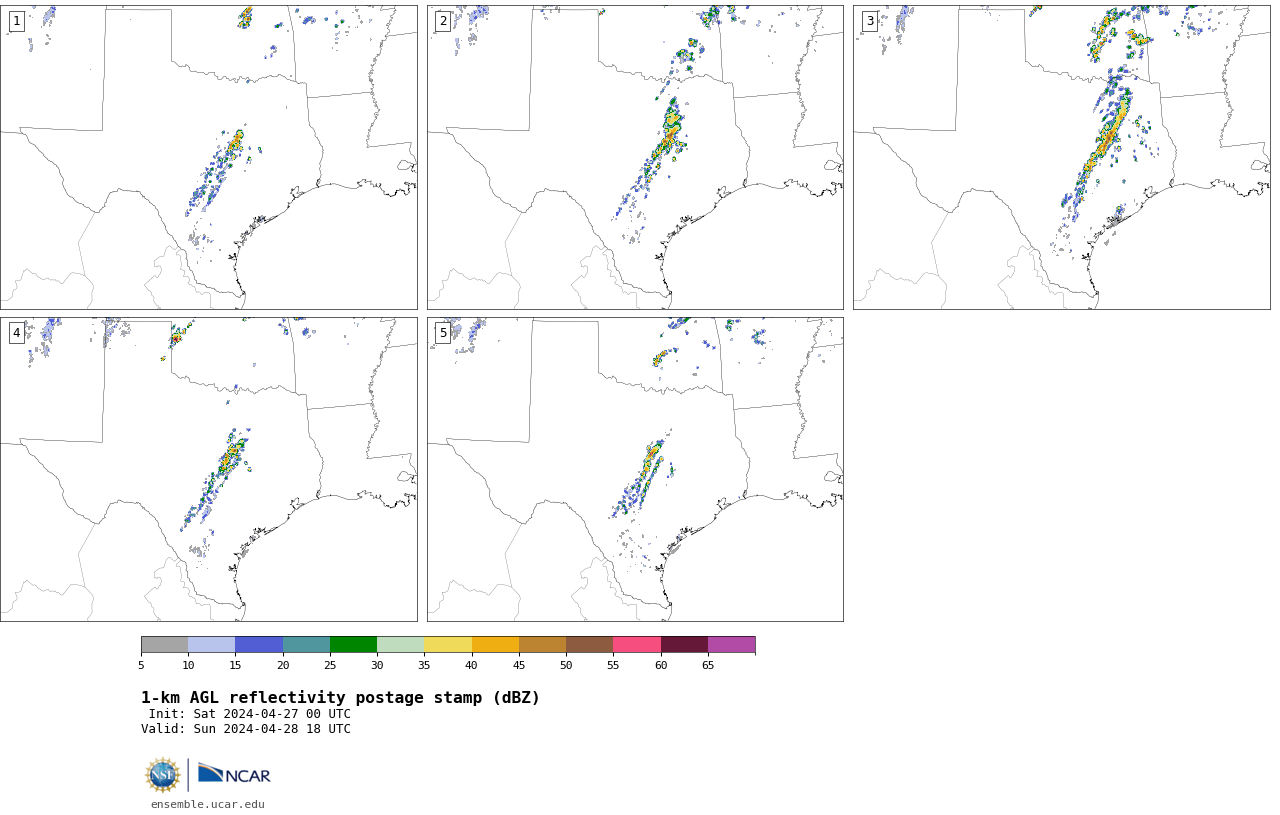This screenshot has width=1280, height=815.
Task: Select the tan-brown 45-50 dBZ swatch
Action: (x=542, y=644)
